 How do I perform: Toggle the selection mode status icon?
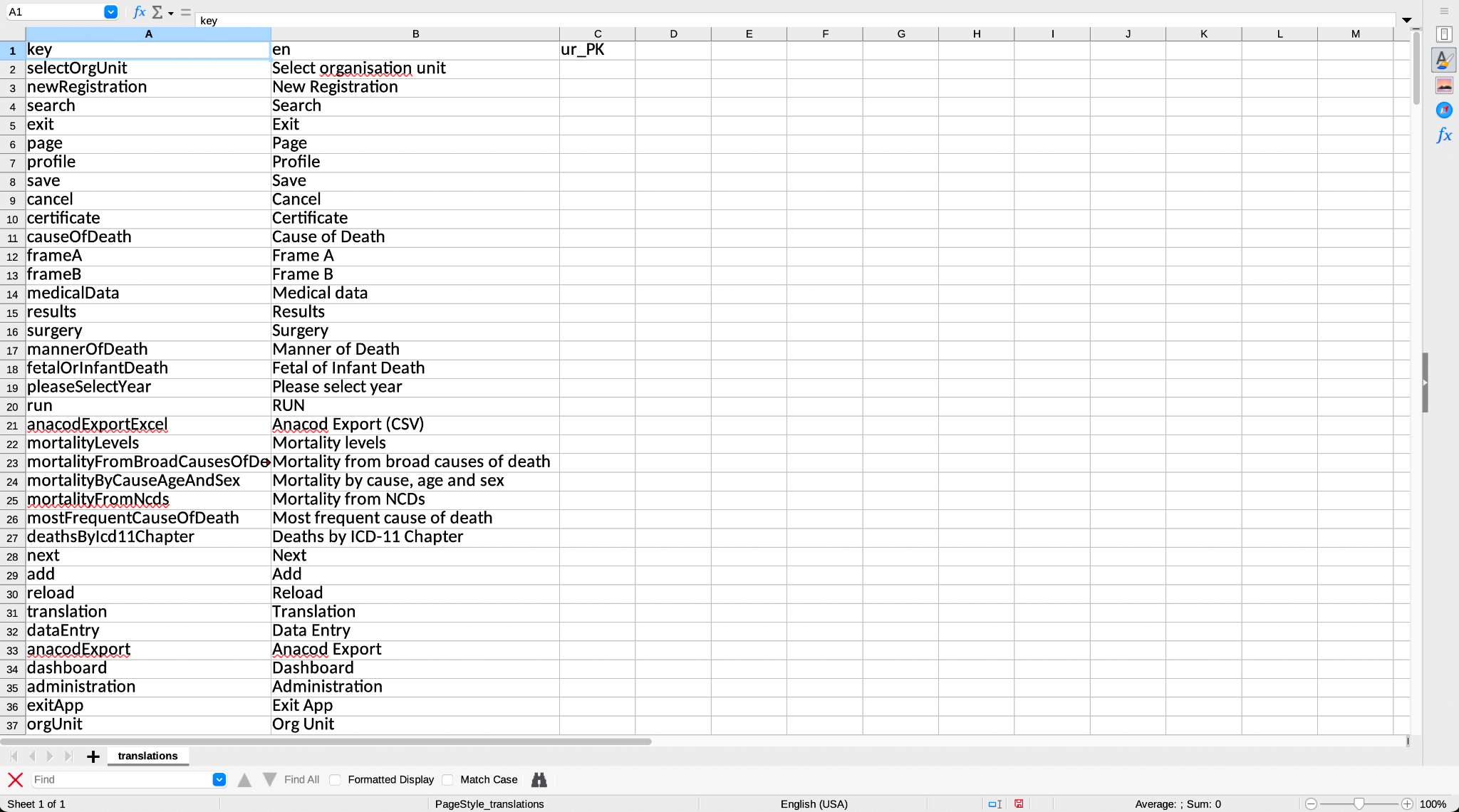(995, 803)
